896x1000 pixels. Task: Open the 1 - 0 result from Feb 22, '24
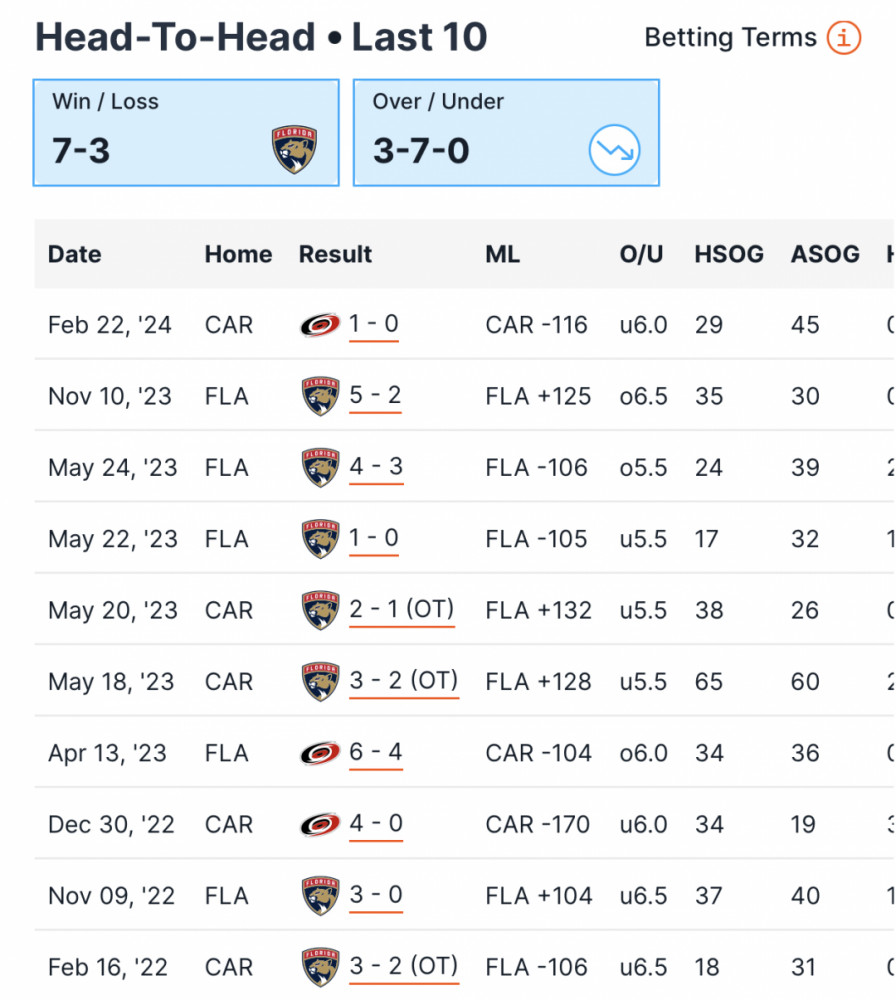tap(374, 324)
